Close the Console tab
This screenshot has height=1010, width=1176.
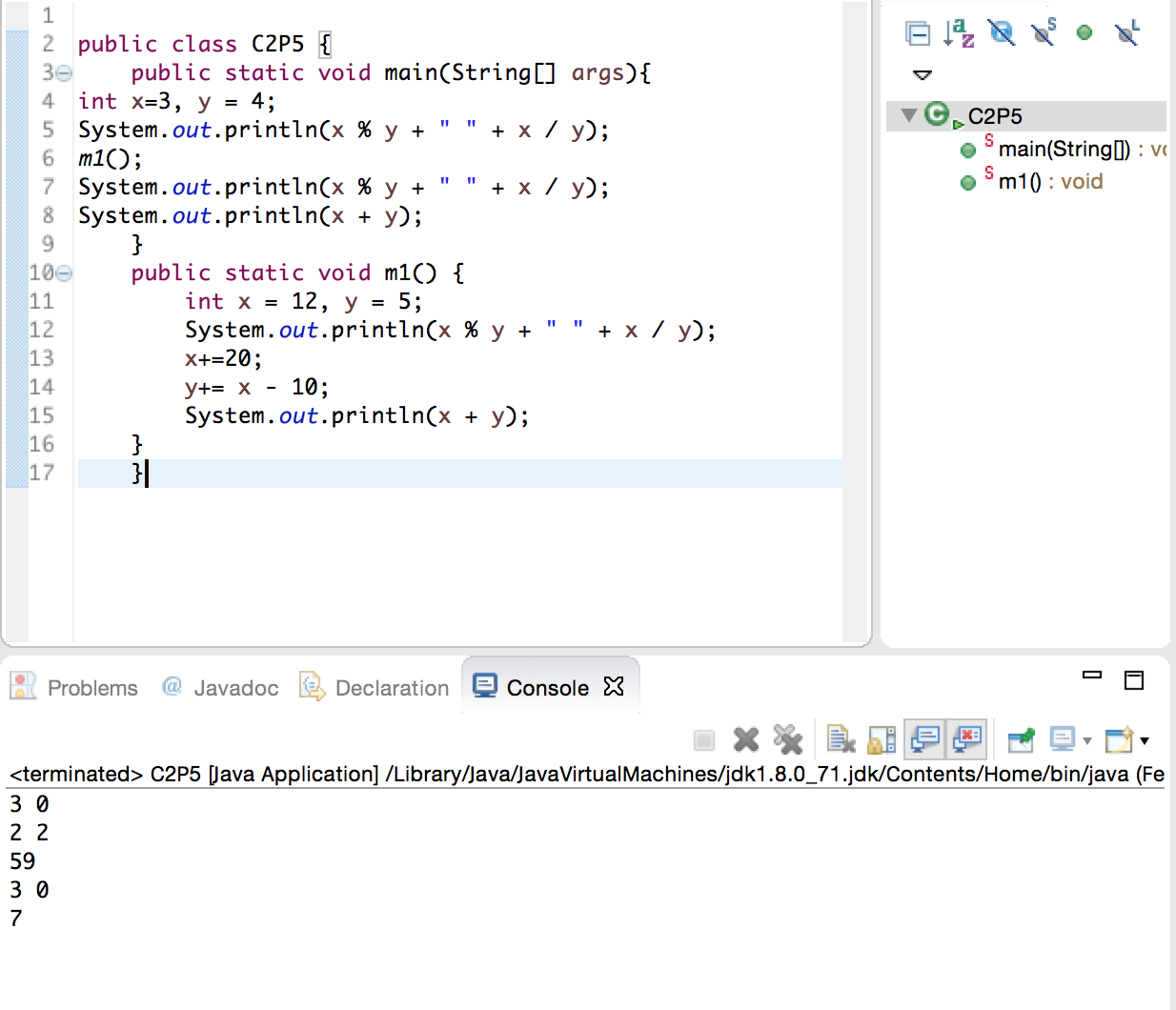click(x=614, y=686)
